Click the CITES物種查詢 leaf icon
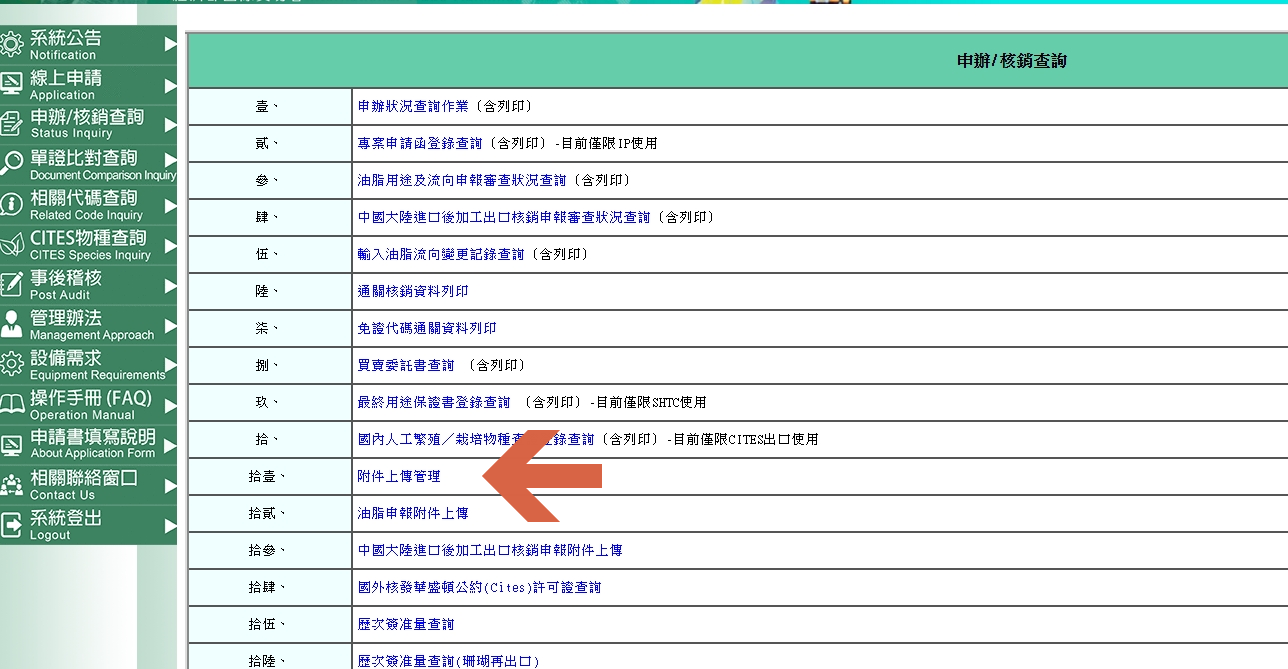This screenshot has height=669, width=1288. (x=12, y=245)
